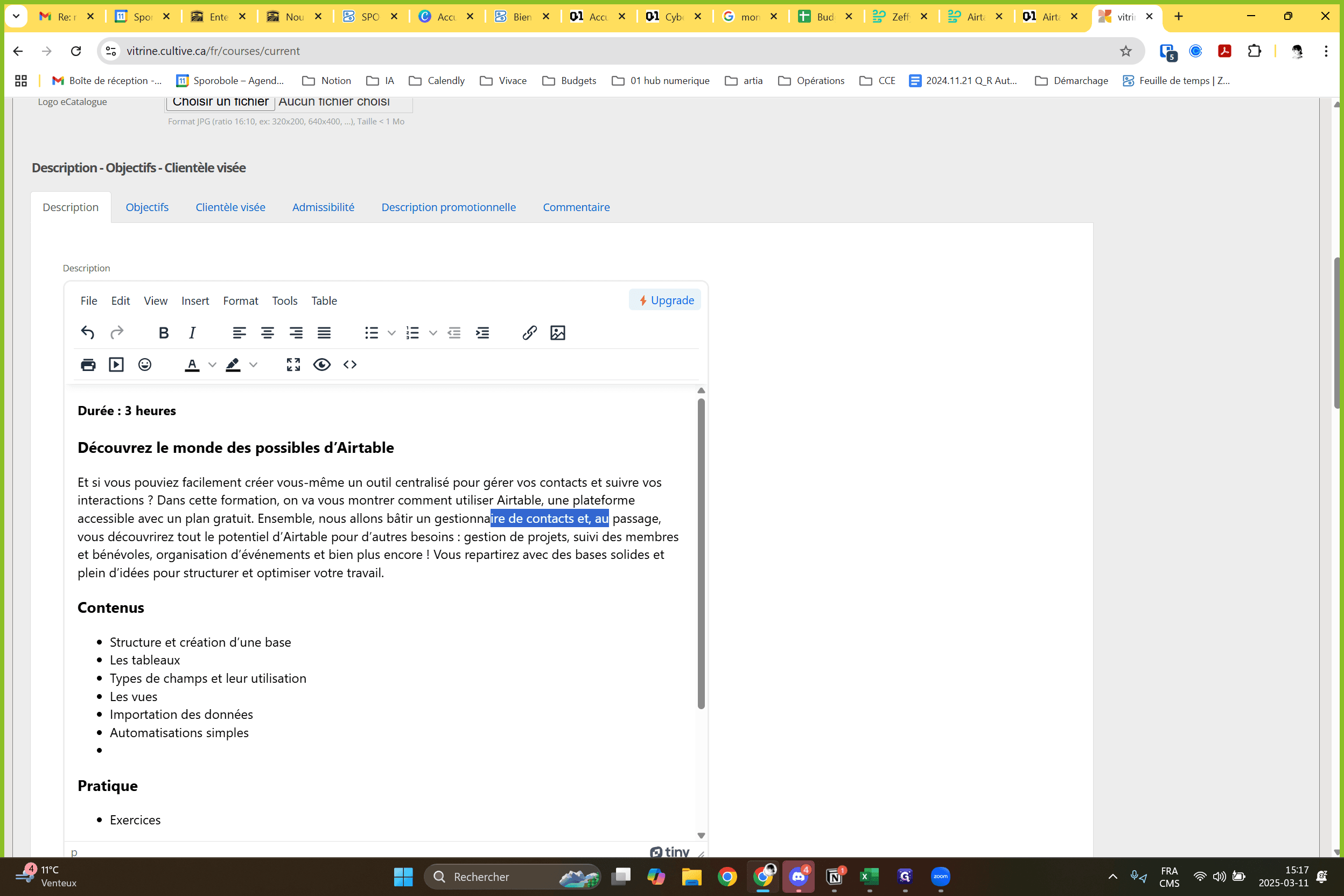Apply text color with the A icon
Screen dimensions: 1344x896
click(192, 365)
